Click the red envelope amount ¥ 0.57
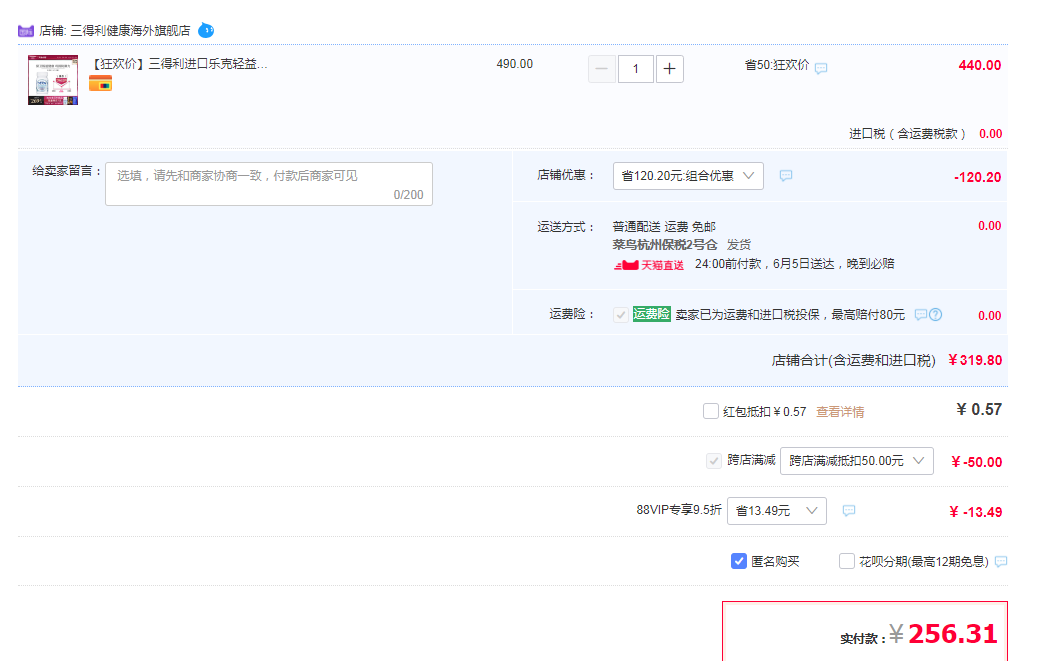1041x661 pixels. pos(979,409)
